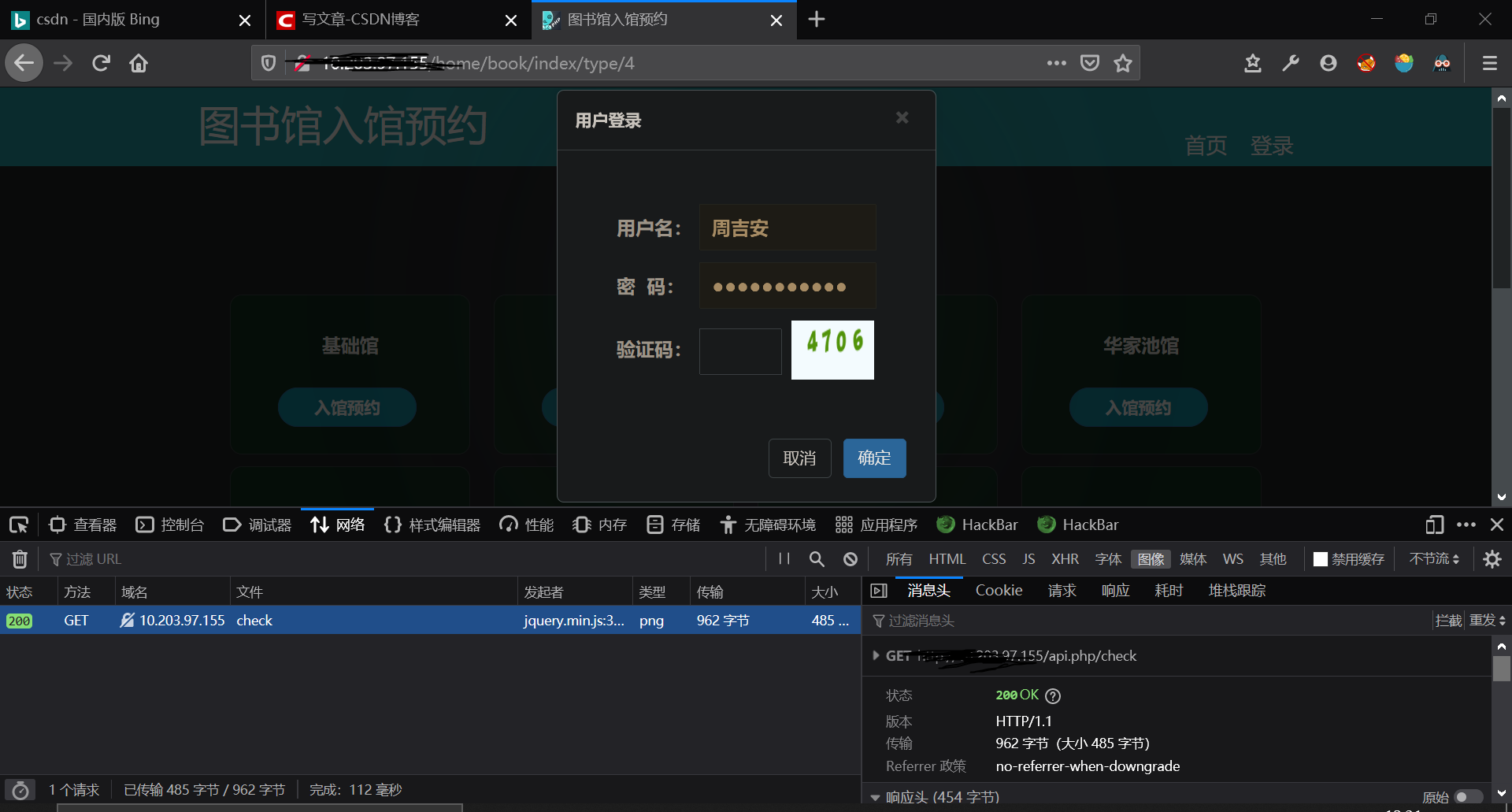Open the 样式编辑器 tab

click(432, 525)
